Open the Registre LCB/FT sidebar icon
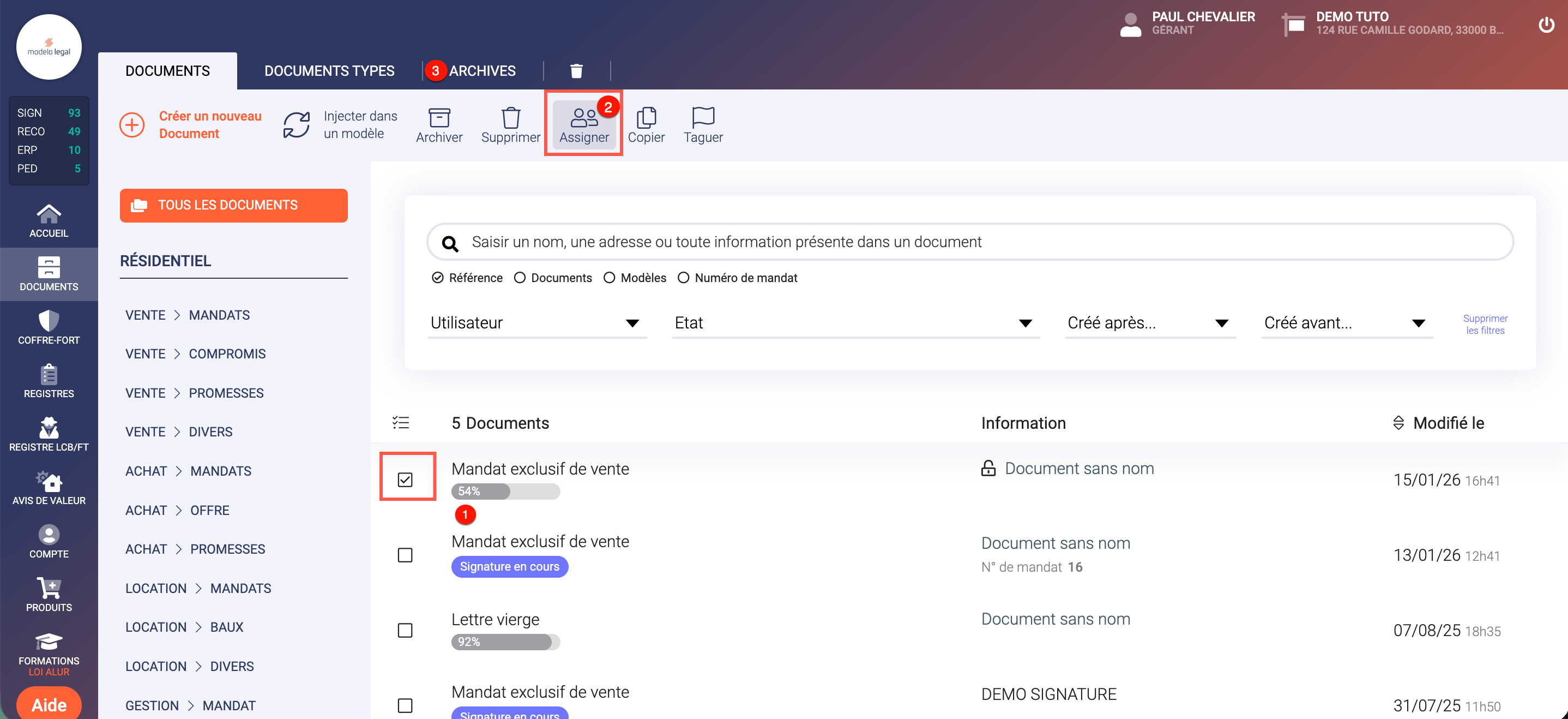1568x719 pixels. coord(49,428)
